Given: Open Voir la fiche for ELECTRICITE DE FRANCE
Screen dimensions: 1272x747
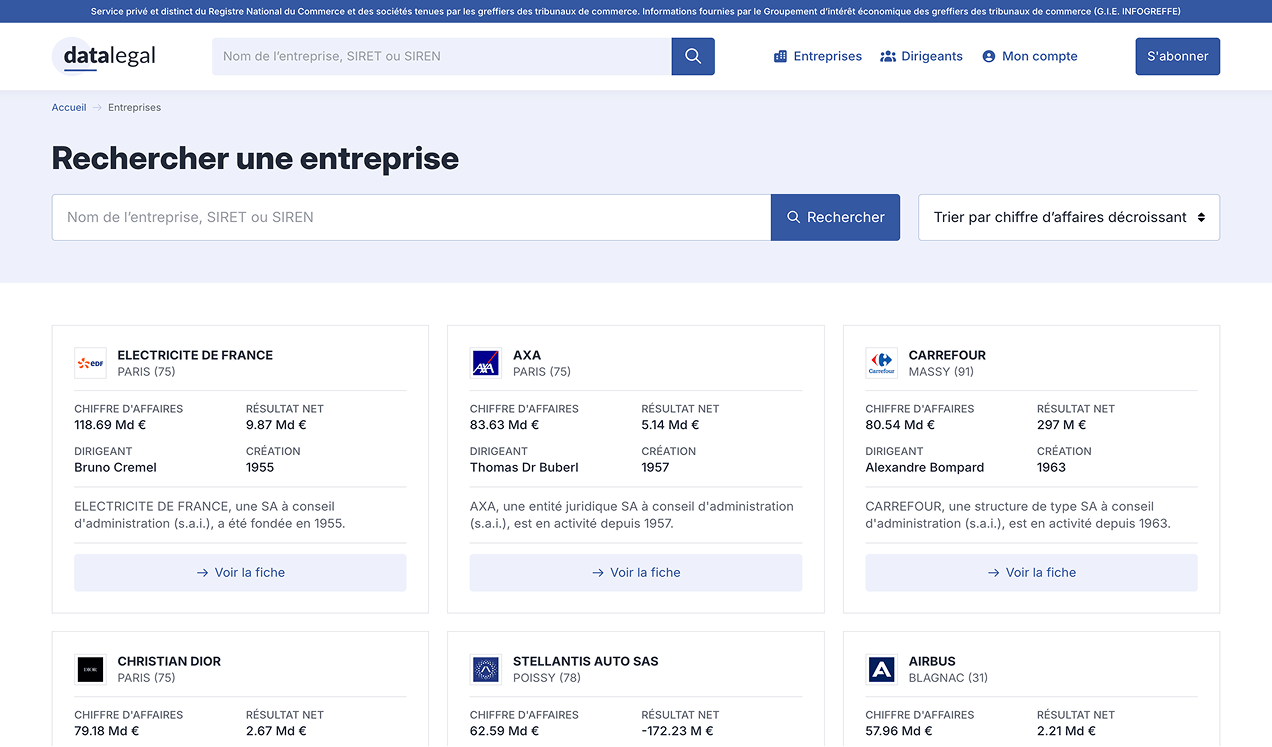Looking at the screenshot, I should pos(240,572).
